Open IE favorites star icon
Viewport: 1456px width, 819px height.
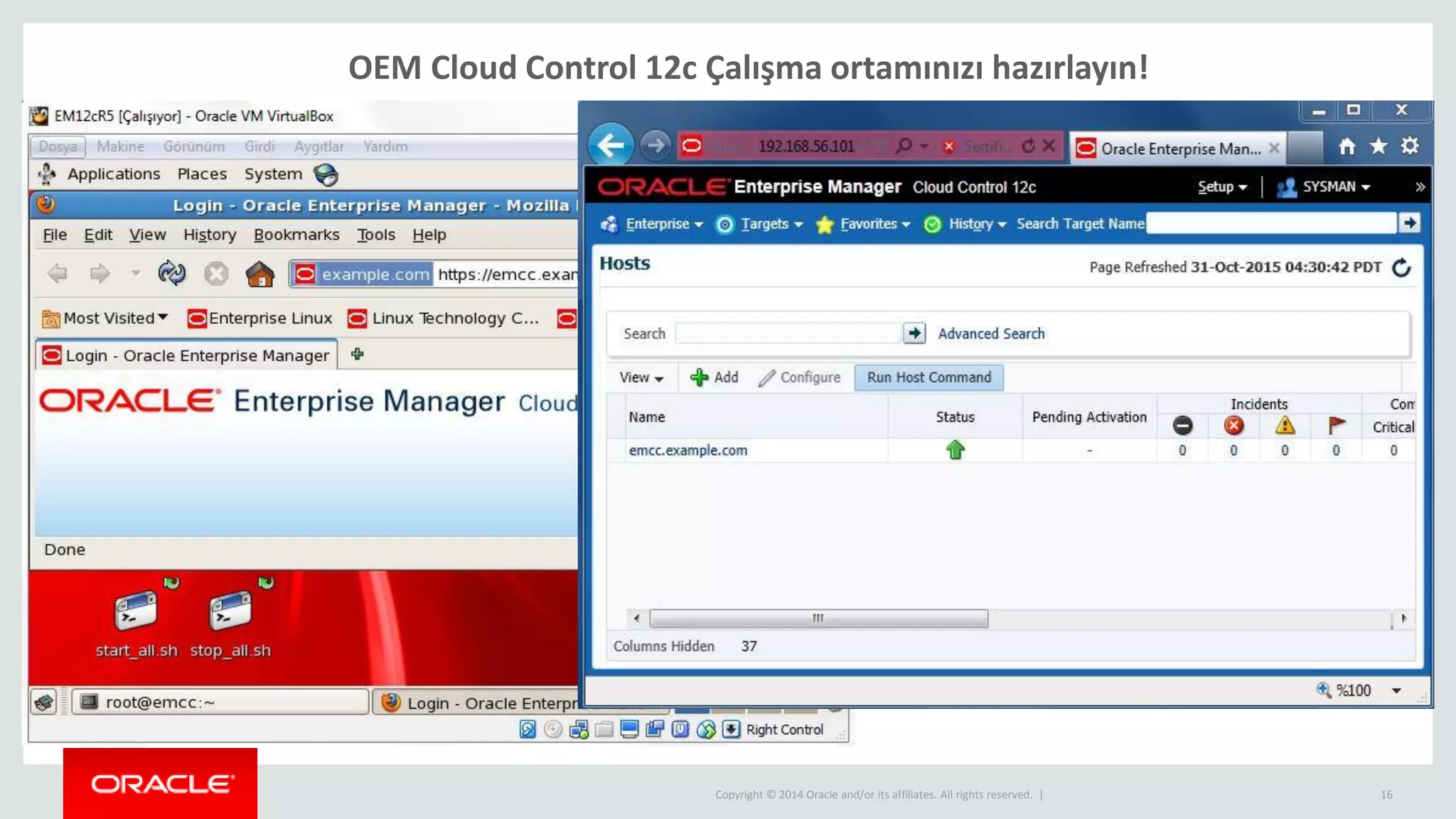tap(1379, 146)
